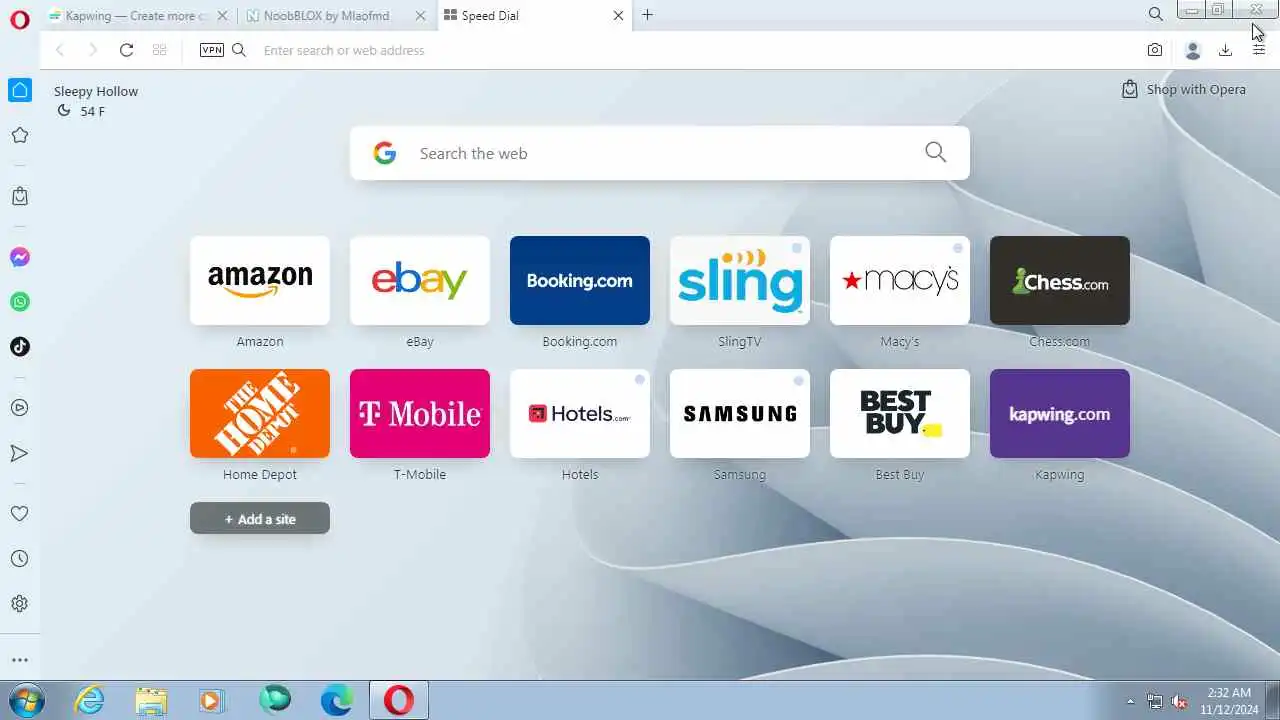Screen dimensions: 1280x720
Task: Open the taskbar clock showing 2:32 AM
Action: [1230, 700]
